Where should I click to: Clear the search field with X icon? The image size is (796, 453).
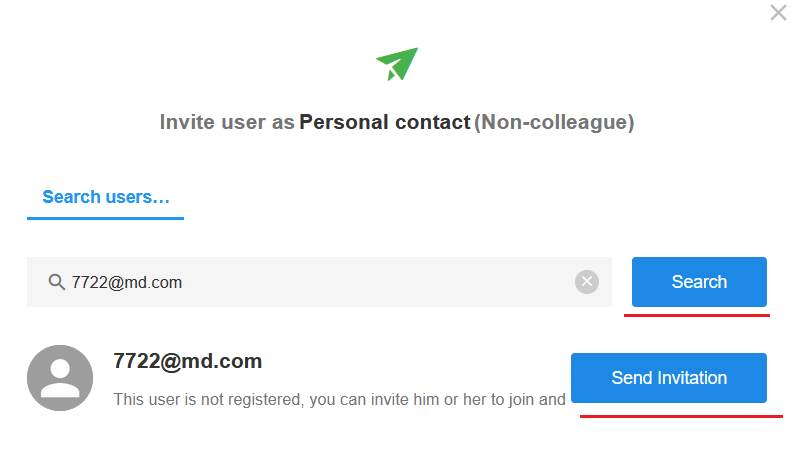click(x=587, y=282)
